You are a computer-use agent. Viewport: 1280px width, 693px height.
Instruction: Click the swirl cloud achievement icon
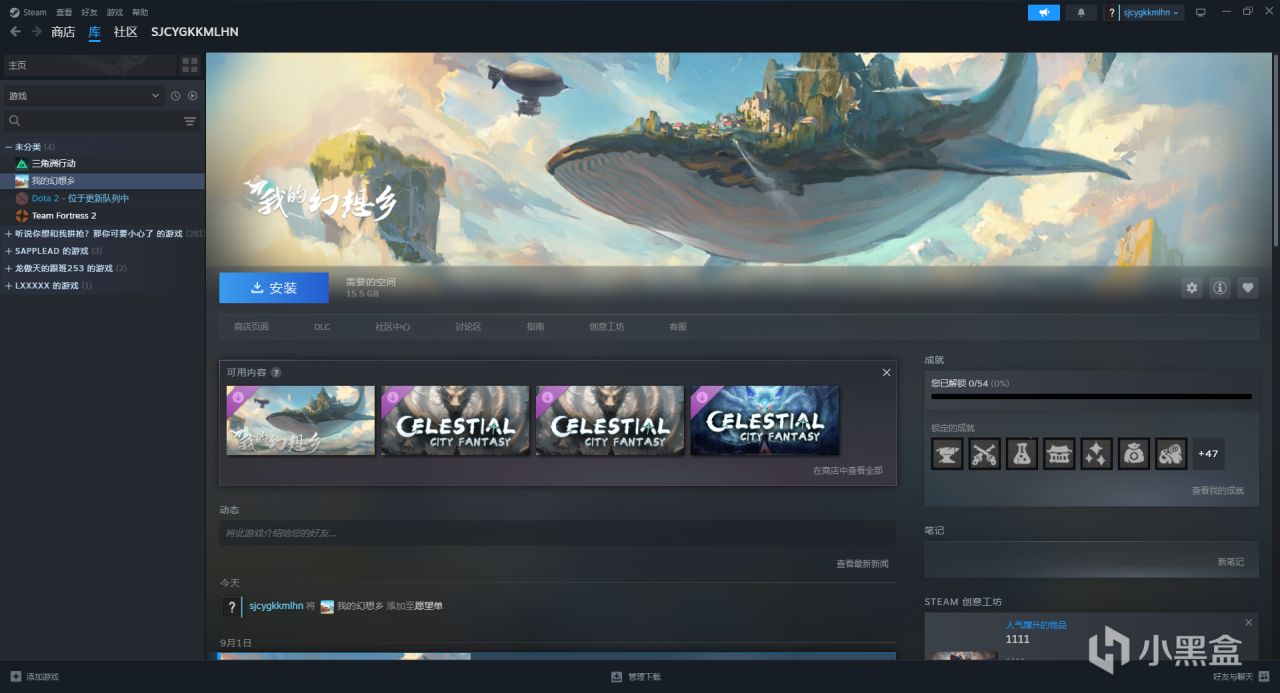pyautogui.click(x=1171, y=454)
